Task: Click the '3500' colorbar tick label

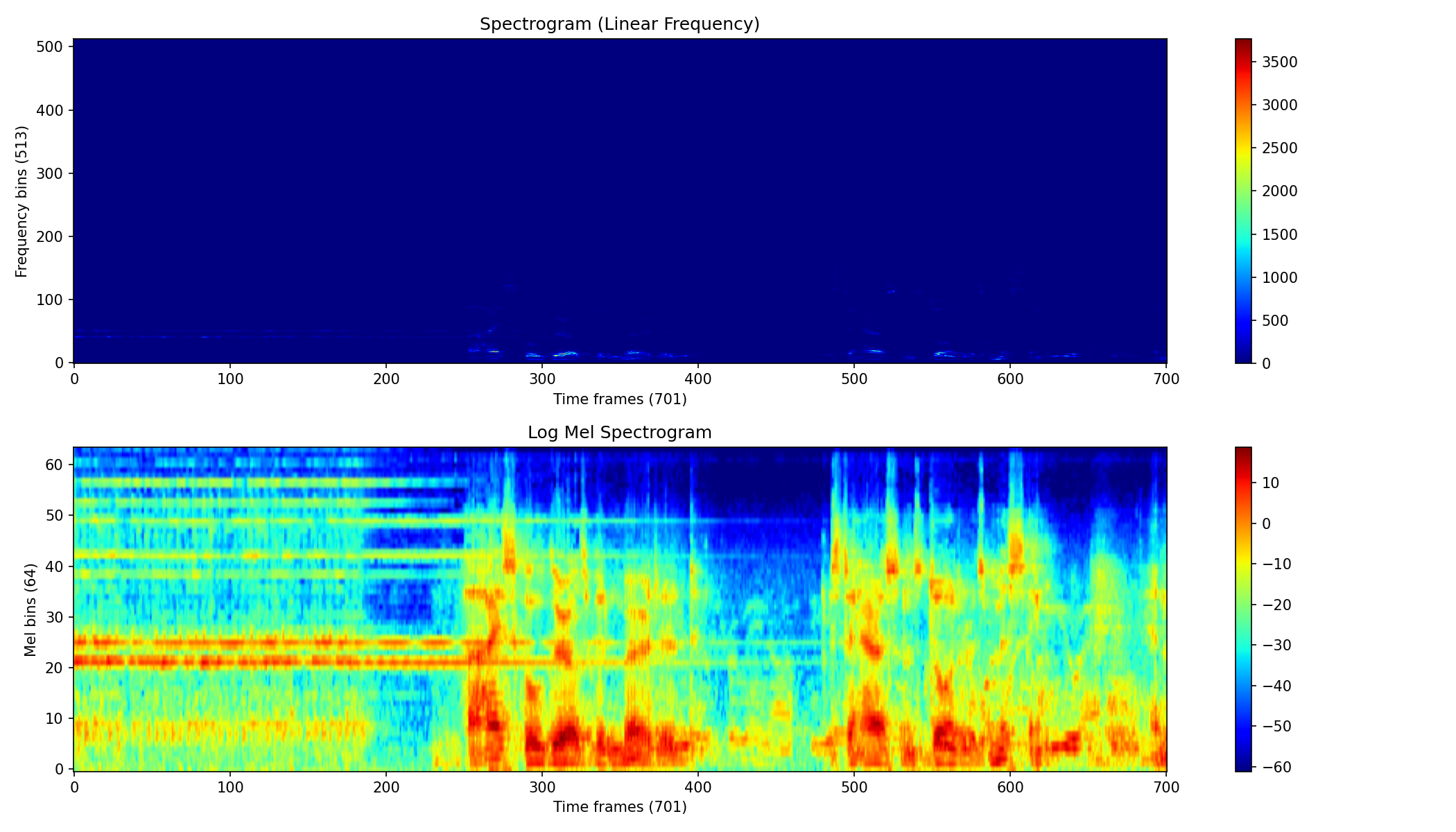Action: (x=1280, y=62)
